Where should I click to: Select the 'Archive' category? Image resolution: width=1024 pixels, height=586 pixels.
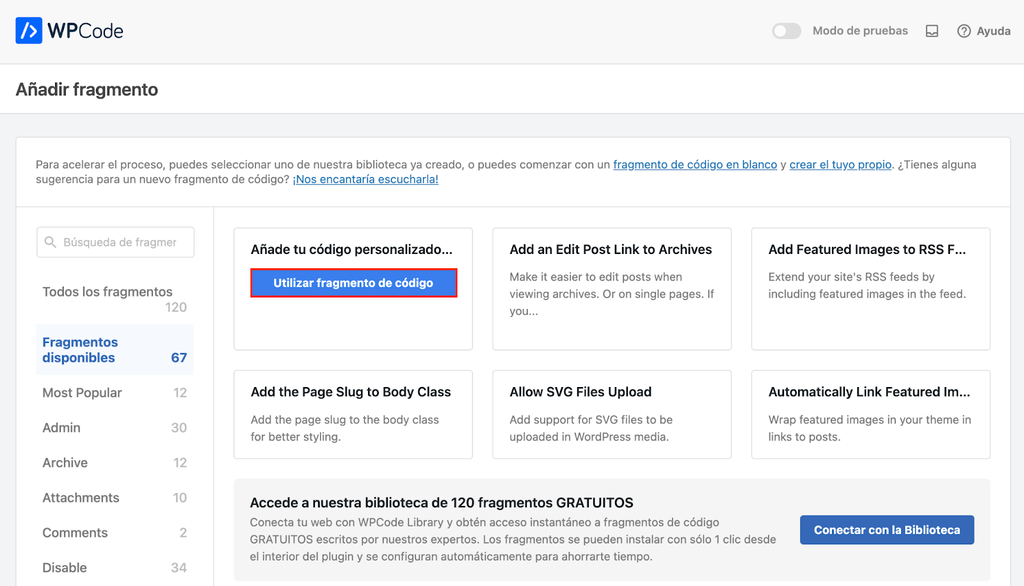tap(64, 462)
